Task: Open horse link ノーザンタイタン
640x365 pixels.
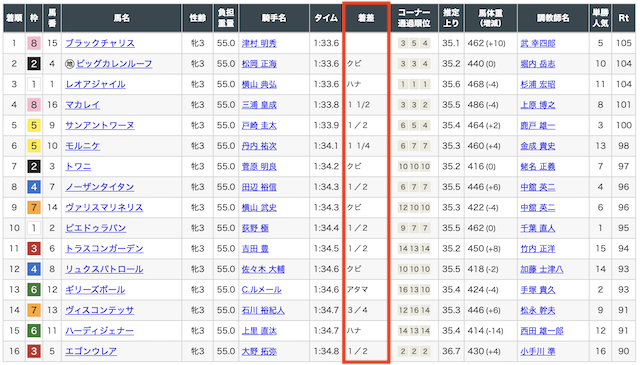Action: [x=100, y=187]
